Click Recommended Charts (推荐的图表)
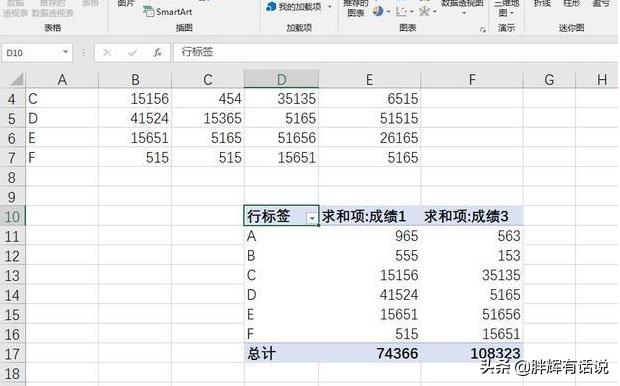This screenshot has width=620, height=386. 355,8
